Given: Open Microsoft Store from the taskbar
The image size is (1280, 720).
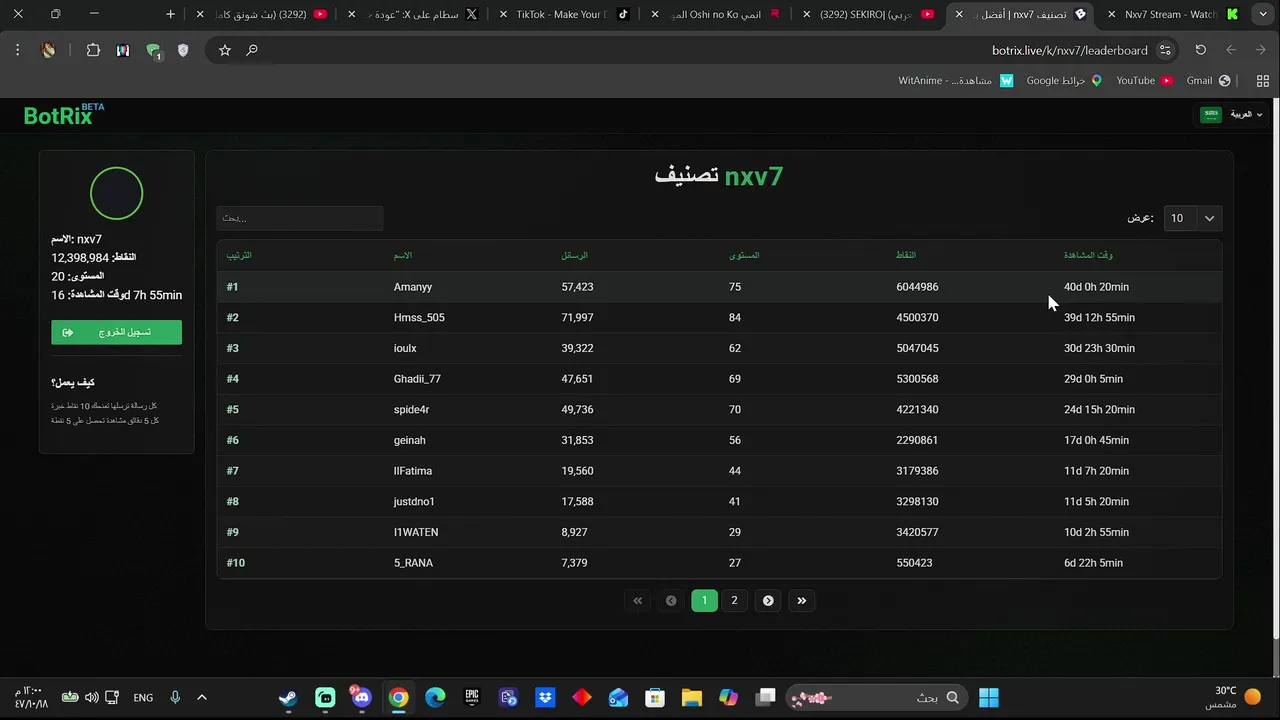Looking at the screenshot, I should click(655, 697).
